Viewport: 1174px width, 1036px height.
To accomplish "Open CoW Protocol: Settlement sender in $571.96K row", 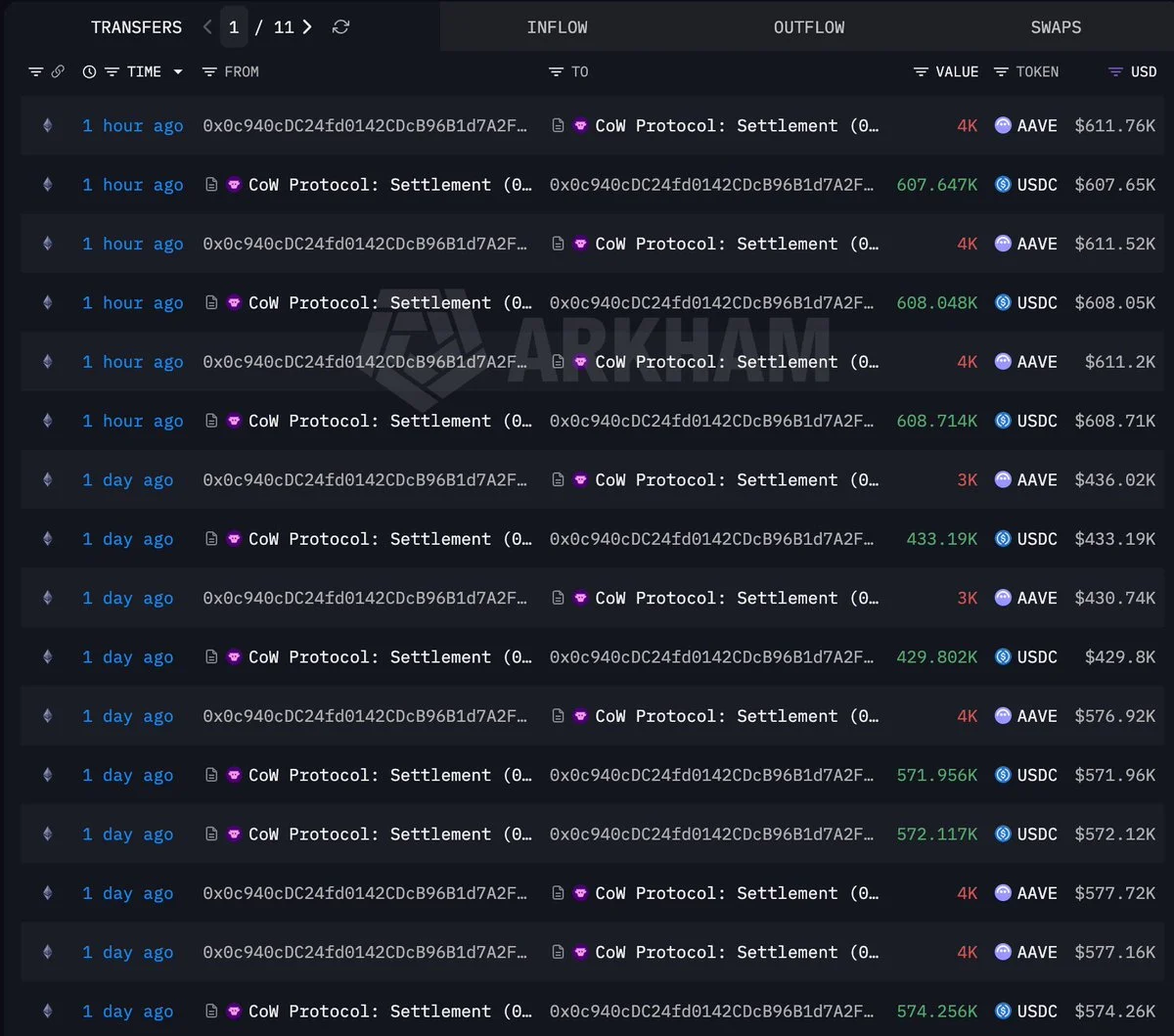I will tap(390, 775).
